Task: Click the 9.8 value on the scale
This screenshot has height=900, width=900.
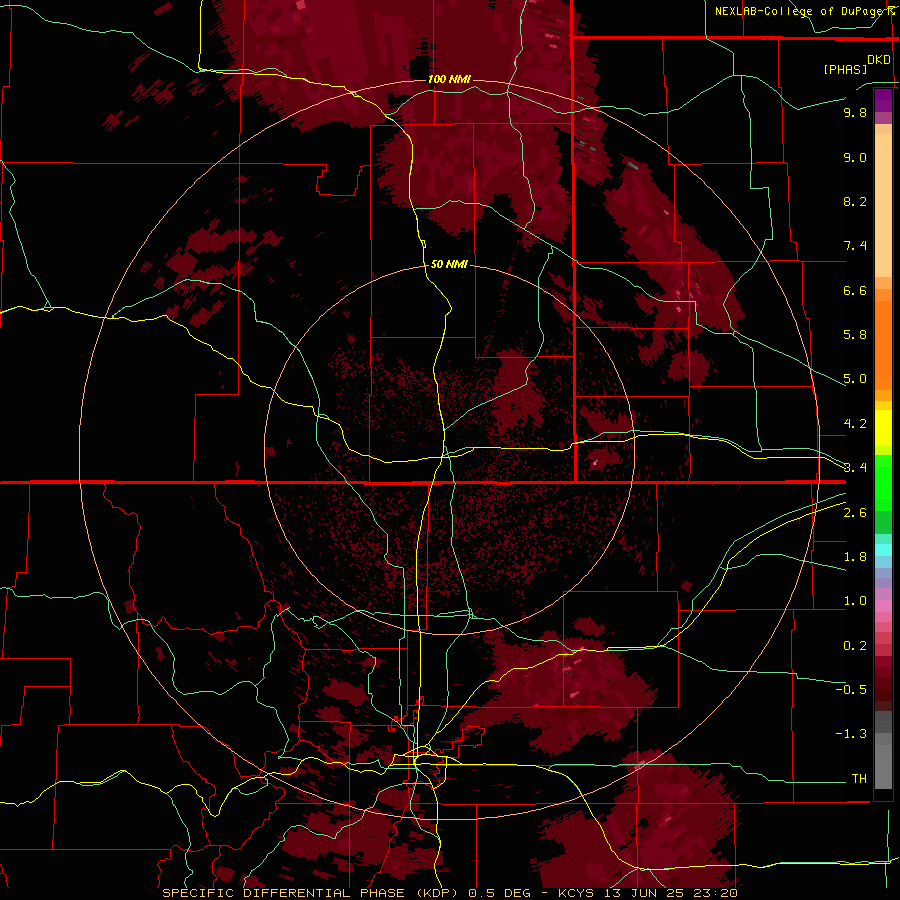Action: coord(855,112)
